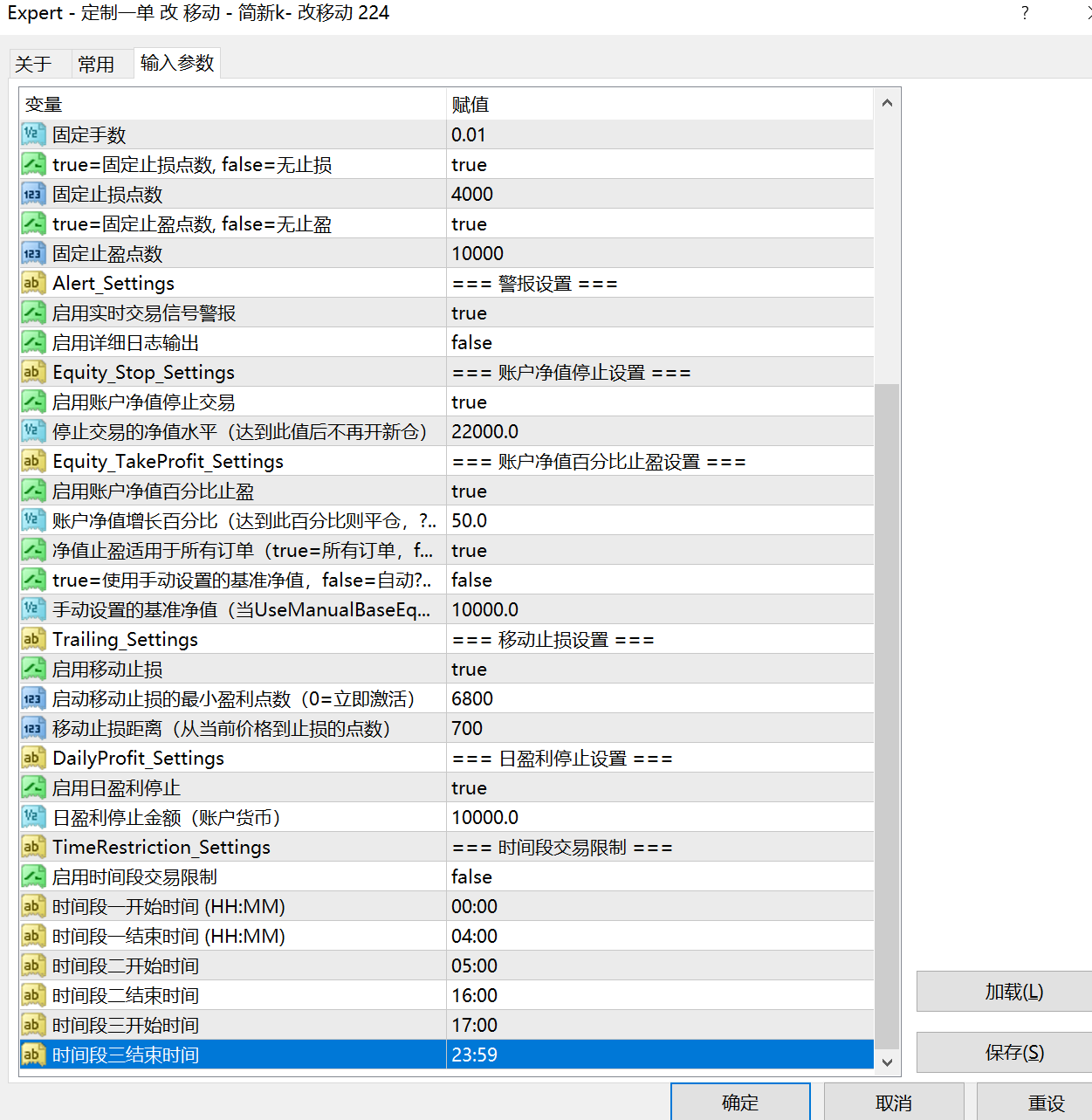Image resolution: width=1092 pixels, height=1120 pixels.
Task: Click the ab string icon next to Alert_Settings
Action: point(33,282)
